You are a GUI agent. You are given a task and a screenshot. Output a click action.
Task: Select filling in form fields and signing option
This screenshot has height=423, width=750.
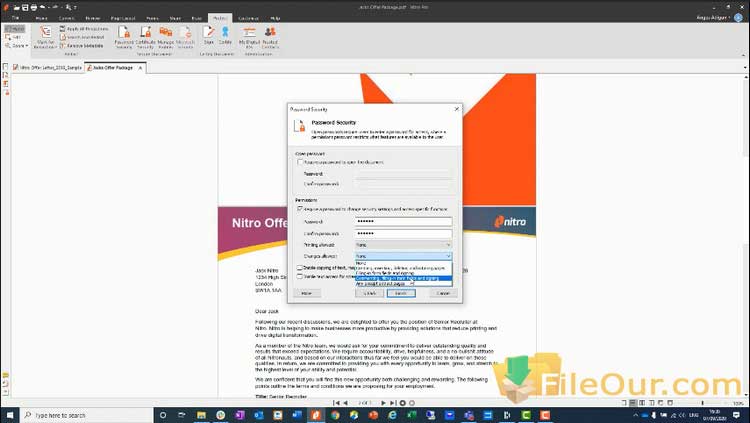(x=403, y=273)
